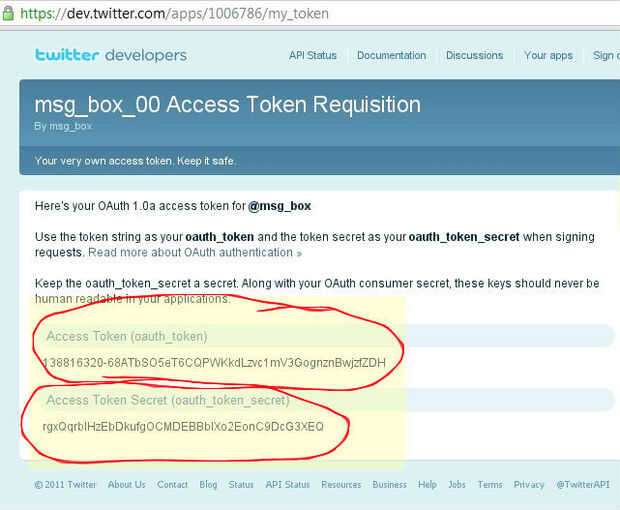Select the token secret string starting rgxQqrbl
Viewport: 620px width, 510px height.
[x=183, y=427]
